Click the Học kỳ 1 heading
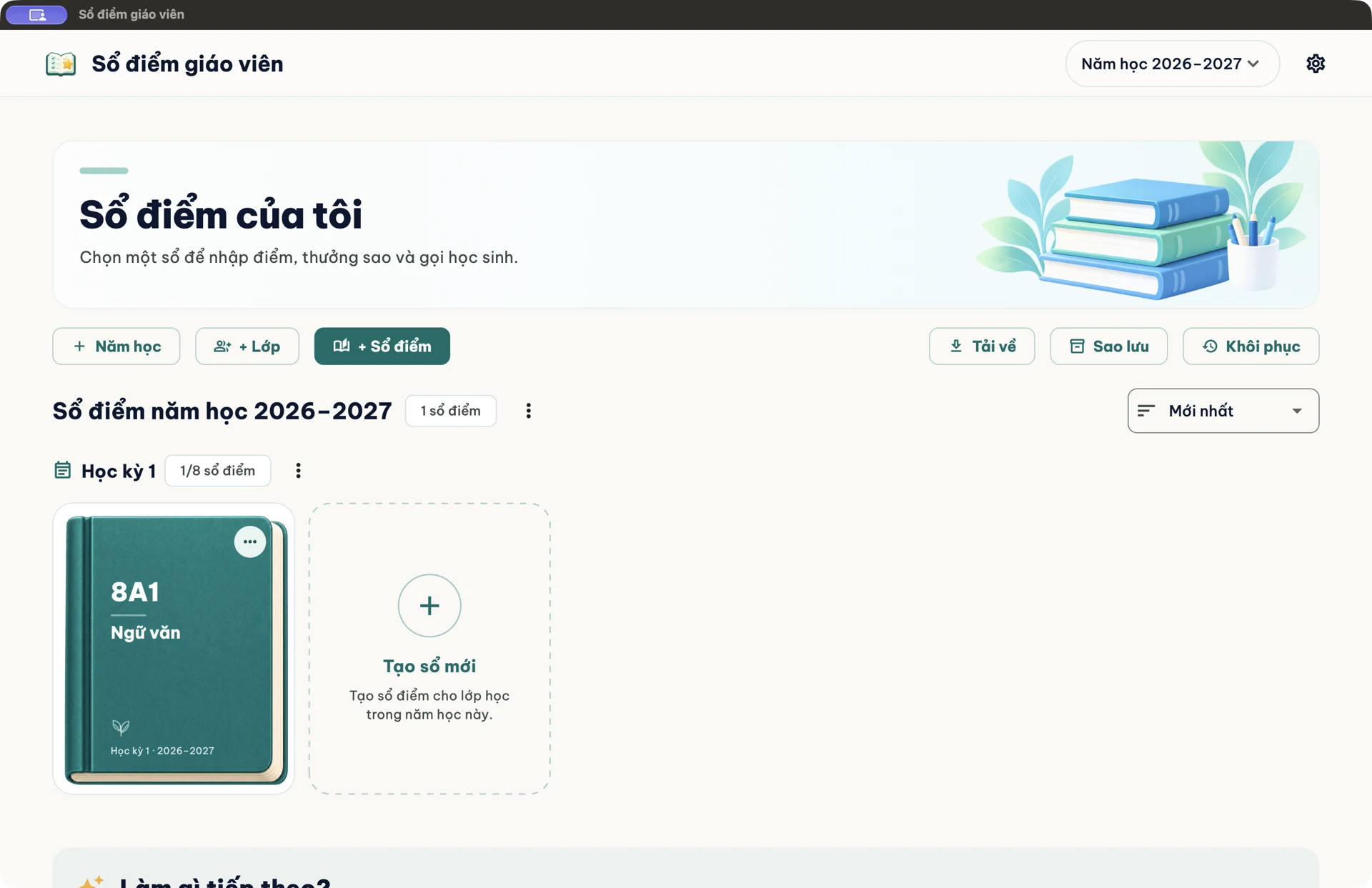 pos(119,472)
